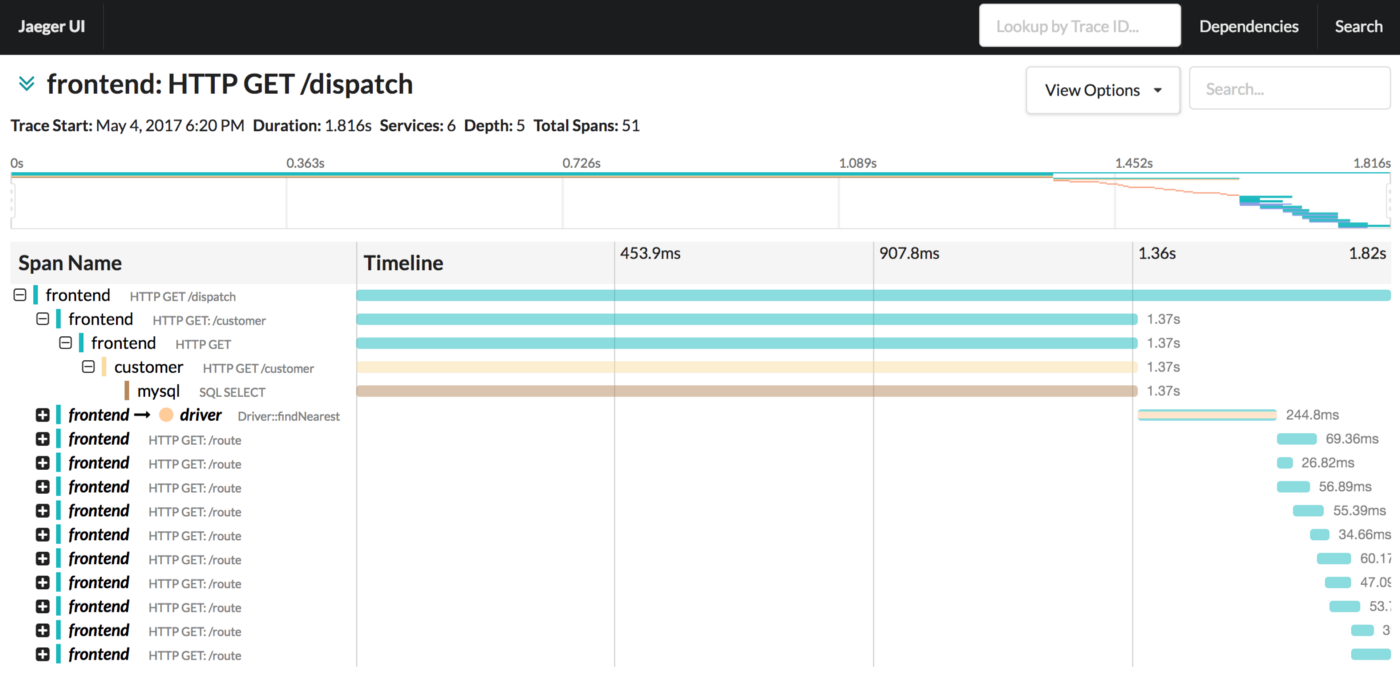This screenshot has height=686, width=1400.
Task: Focus the Lookup by Trace ID field
Action: tap(1080, 26)
